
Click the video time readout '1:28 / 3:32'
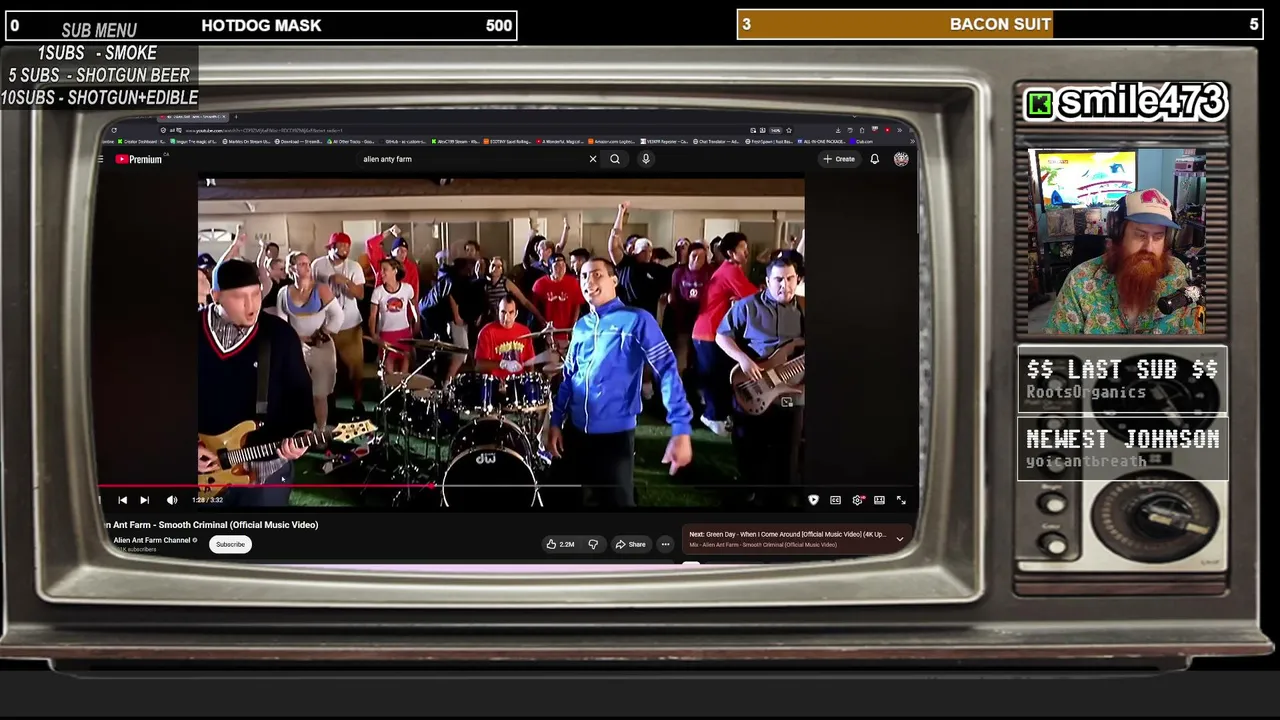tap(207, 500)
